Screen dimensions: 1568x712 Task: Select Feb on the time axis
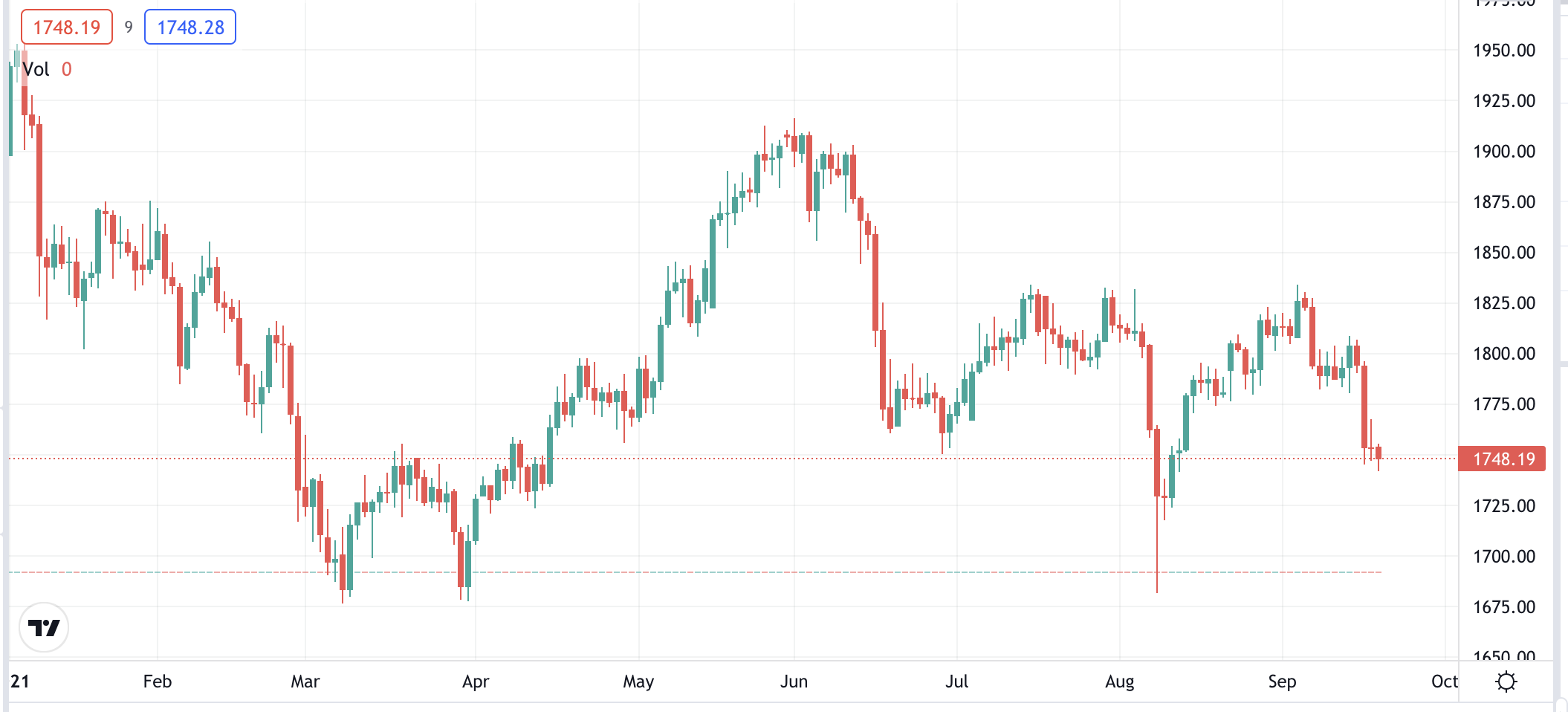pos(157,680)
